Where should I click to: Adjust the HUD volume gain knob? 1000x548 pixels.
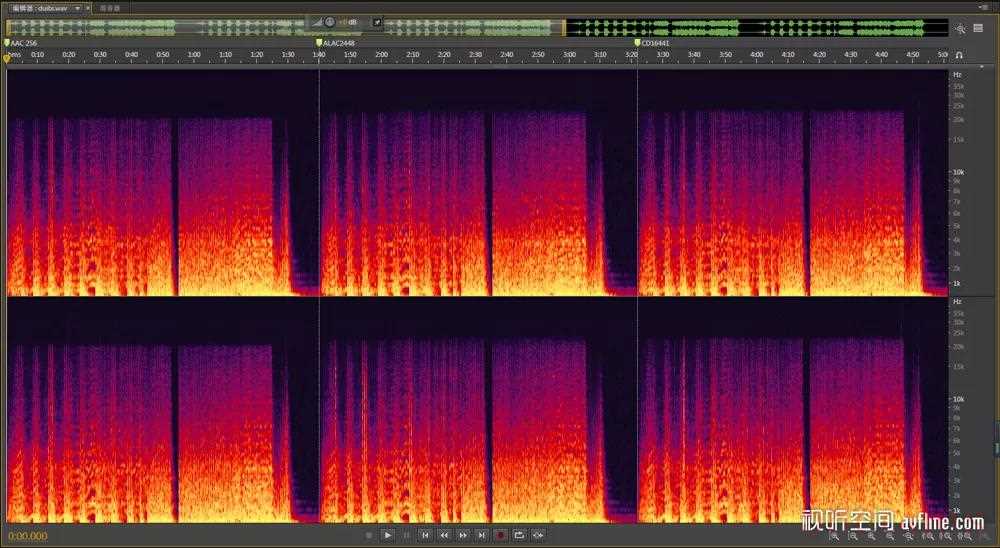(330, 21)
